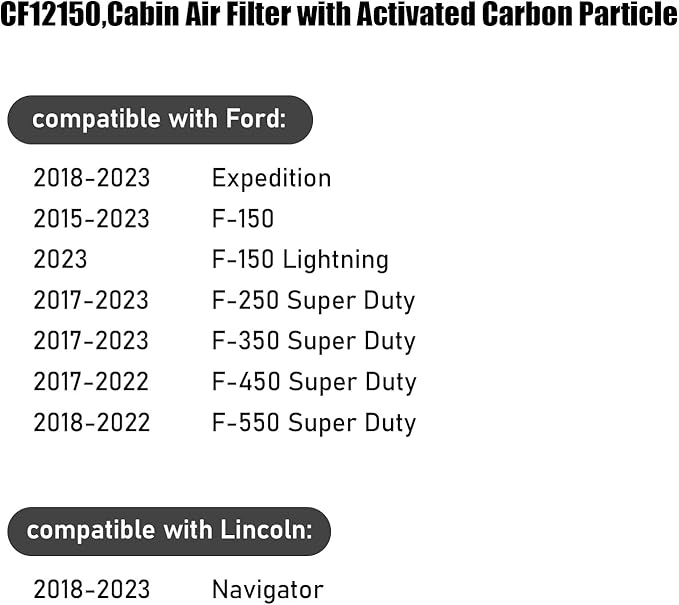Select the 2017-2022 years for F-450

[91, 382]
